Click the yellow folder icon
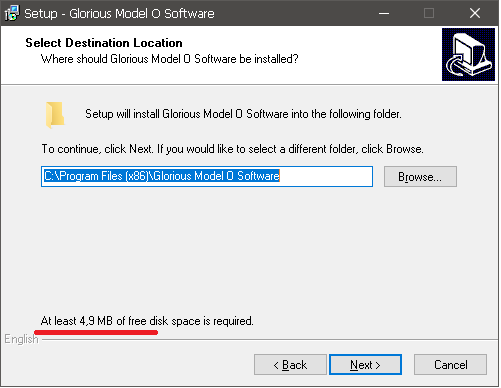The height and width of the screenshot is (388, 501). pos(55,115)
